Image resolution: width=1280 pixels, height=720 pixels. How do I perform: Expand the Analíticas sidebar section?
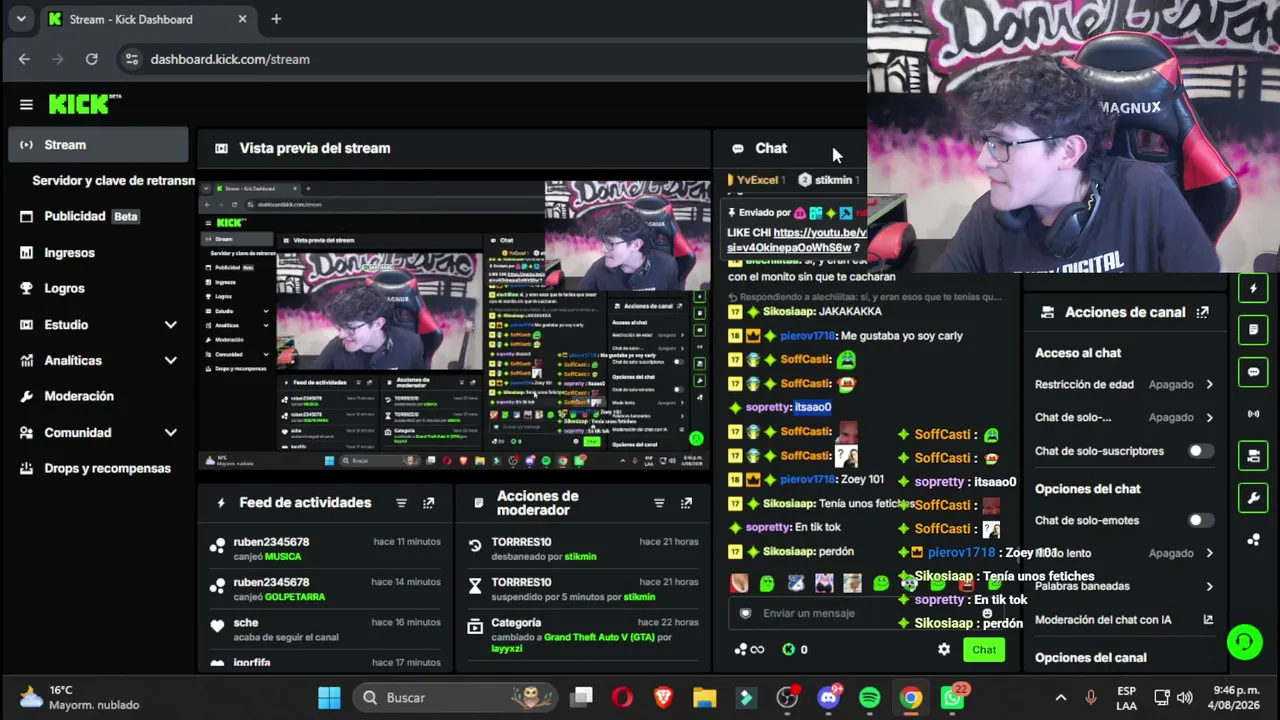[170, 360]
